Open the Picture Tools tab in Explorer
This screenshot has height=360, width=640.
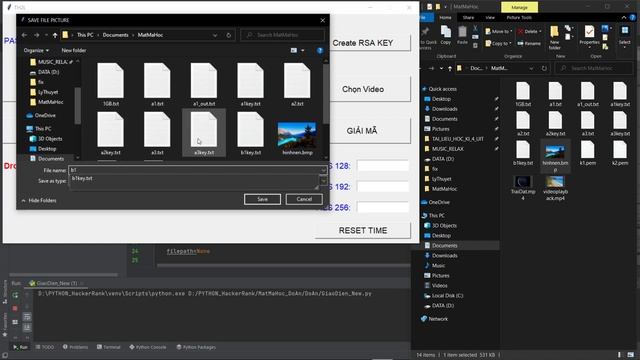click(519, 18)
